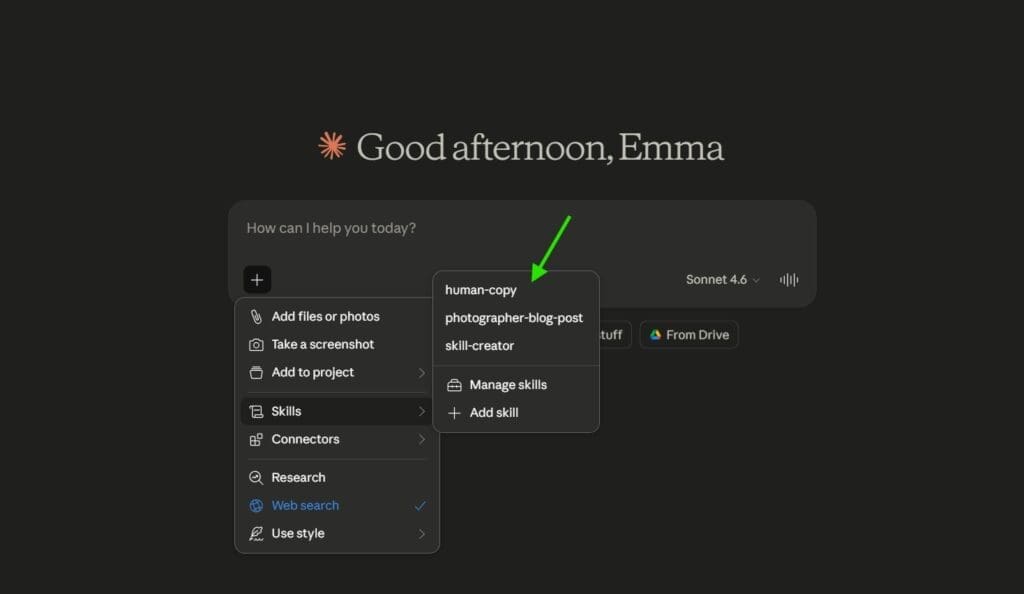The image size is (1024, 594).
Task: Click the paperclip icon for adding files
Action: point(256,317)
